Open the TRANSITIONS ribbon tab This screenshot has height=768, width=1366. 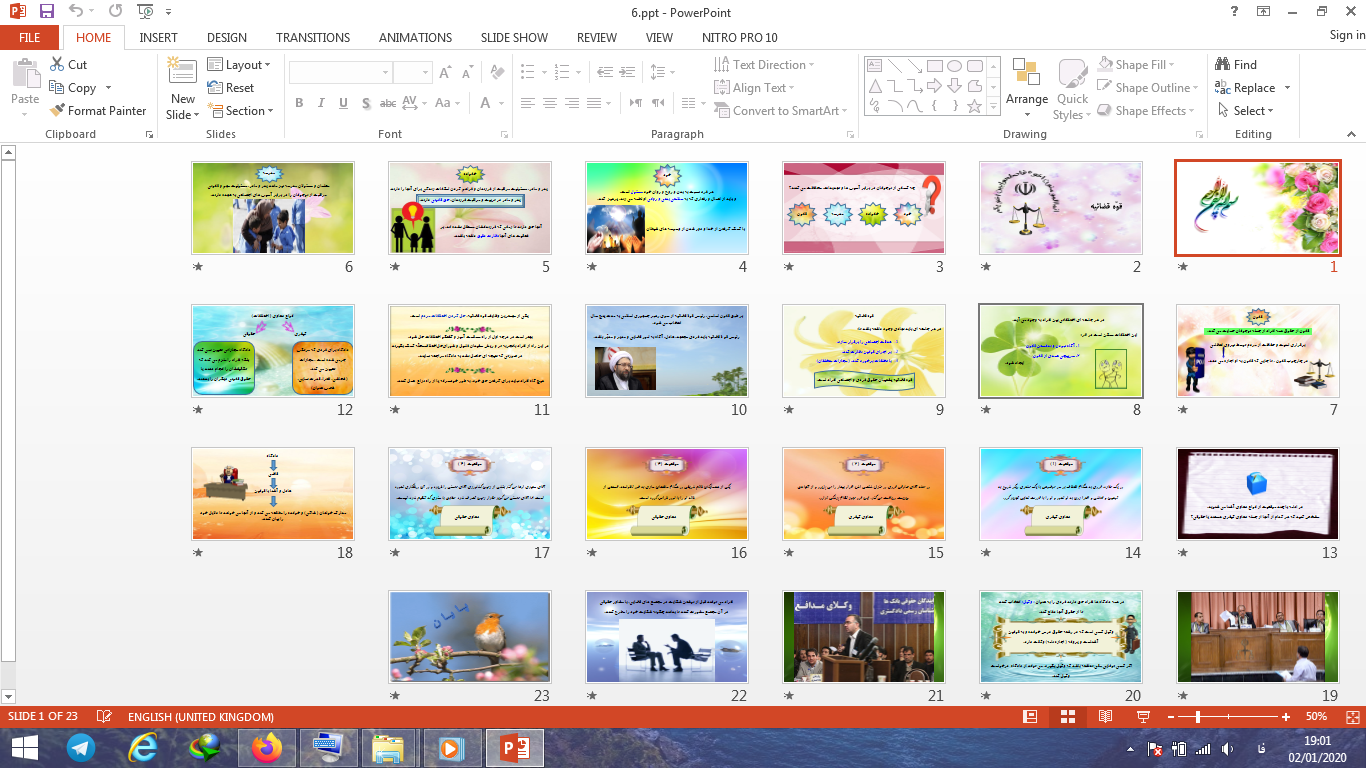coord(313,37)
